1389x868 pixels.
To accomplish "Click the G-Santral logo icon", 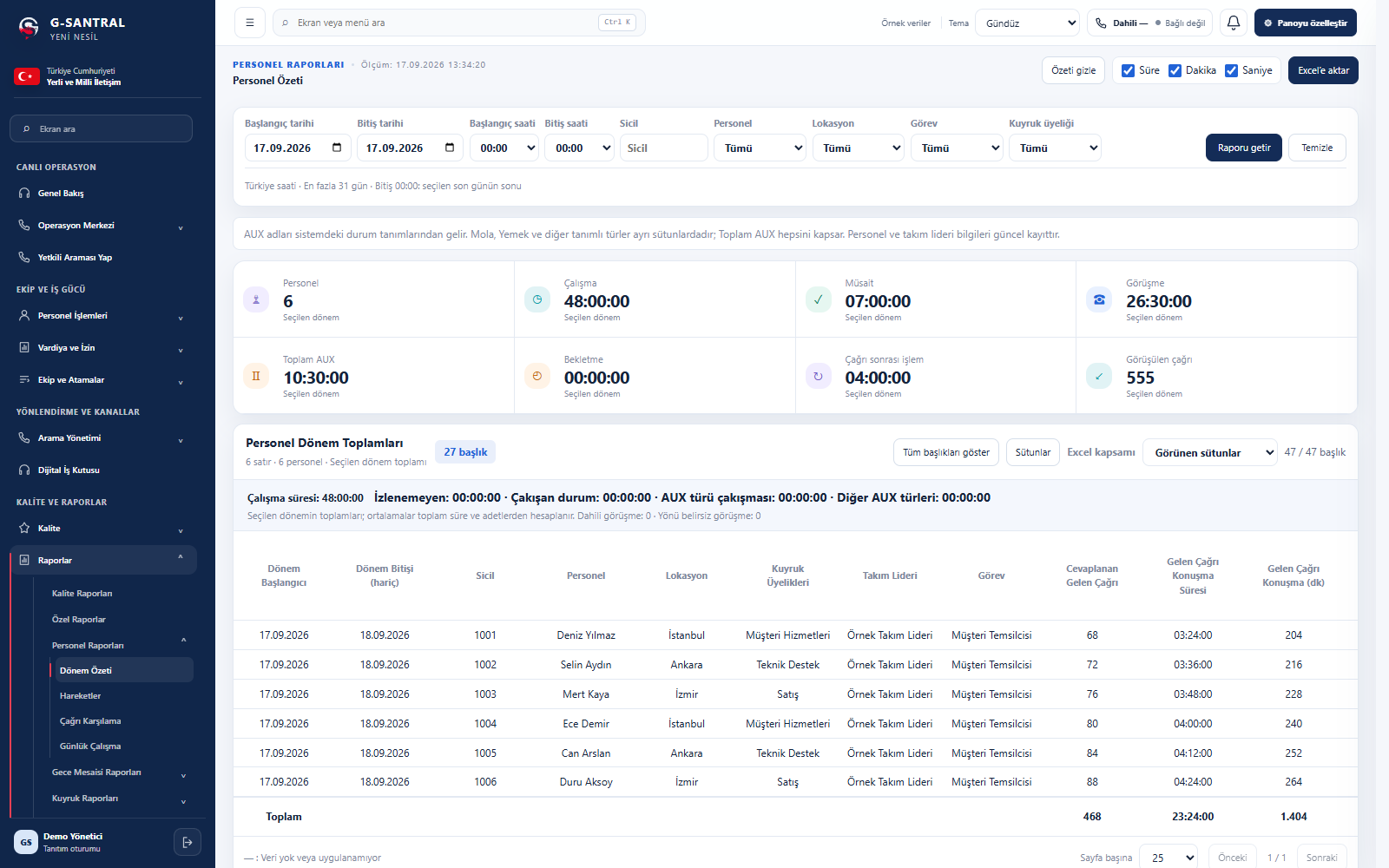I will [29, 28].
